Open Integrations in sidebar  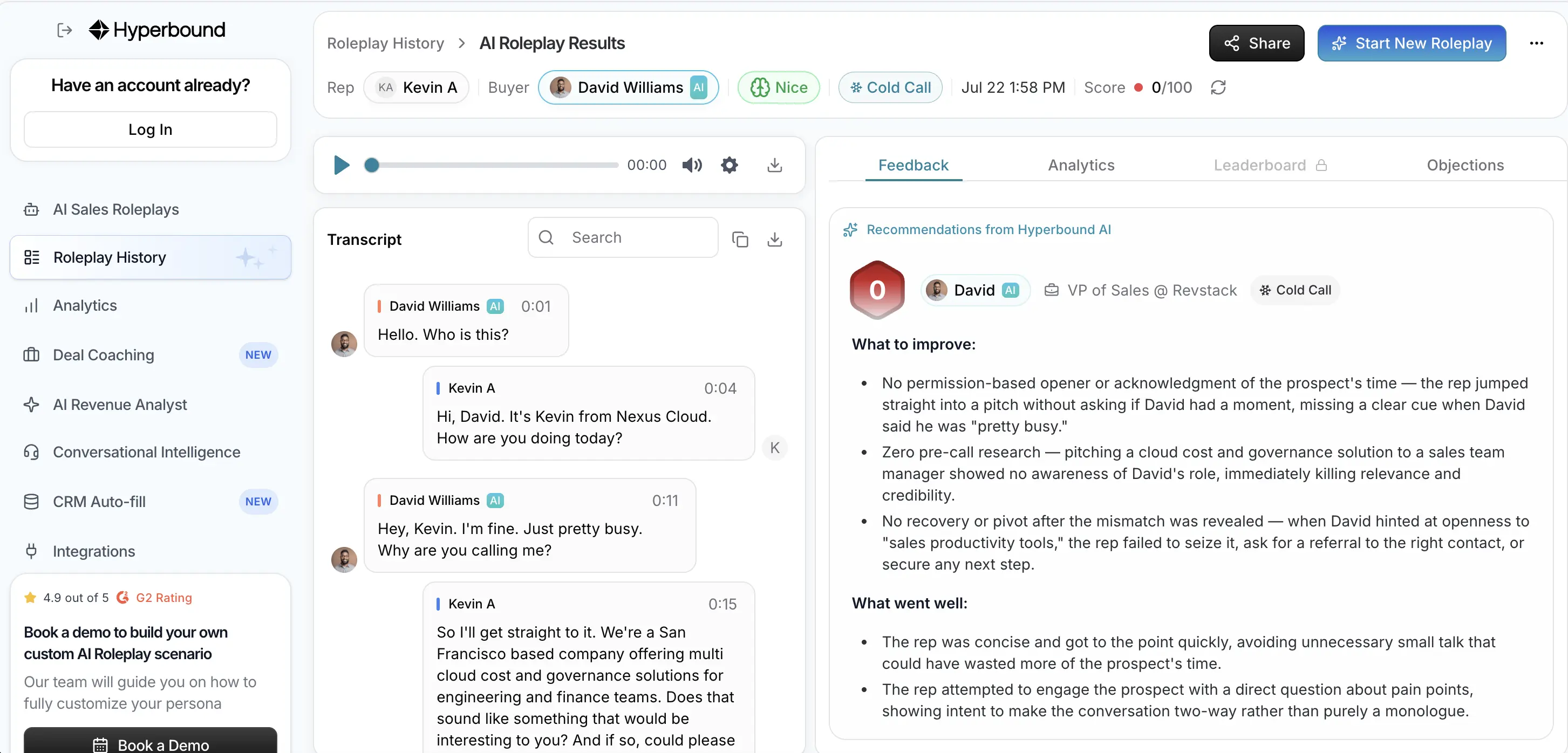pos(151,551)
